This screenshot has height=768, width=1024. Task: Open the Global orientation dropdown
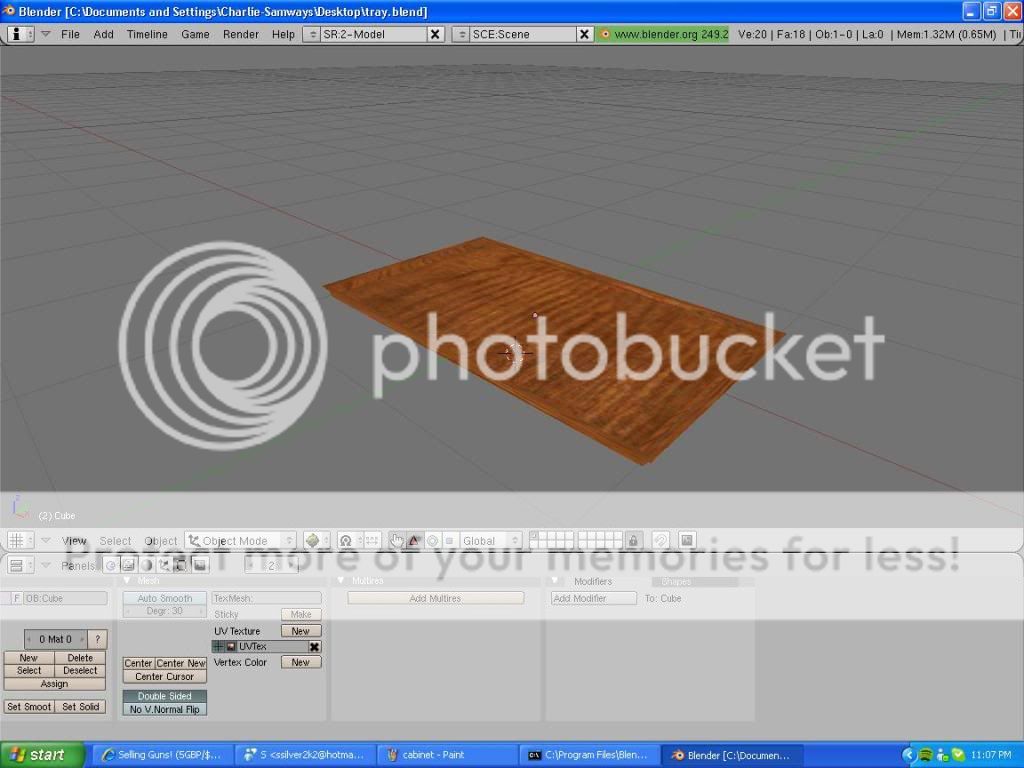pos(491,541)
